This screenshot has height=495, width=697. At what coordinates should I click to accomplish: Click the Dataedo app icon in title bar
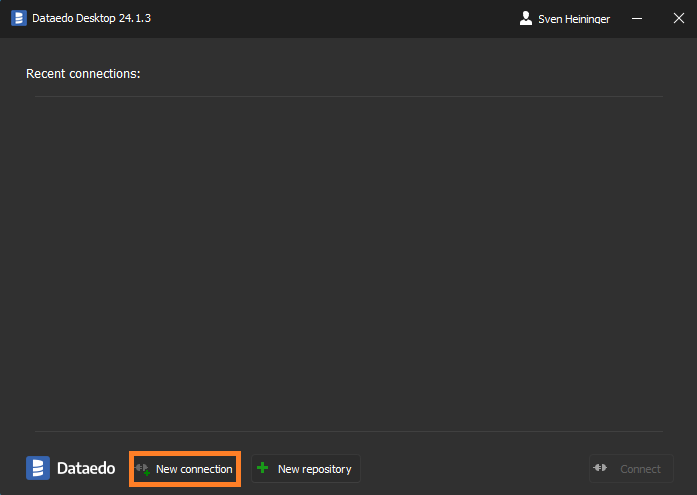point(19,18)
